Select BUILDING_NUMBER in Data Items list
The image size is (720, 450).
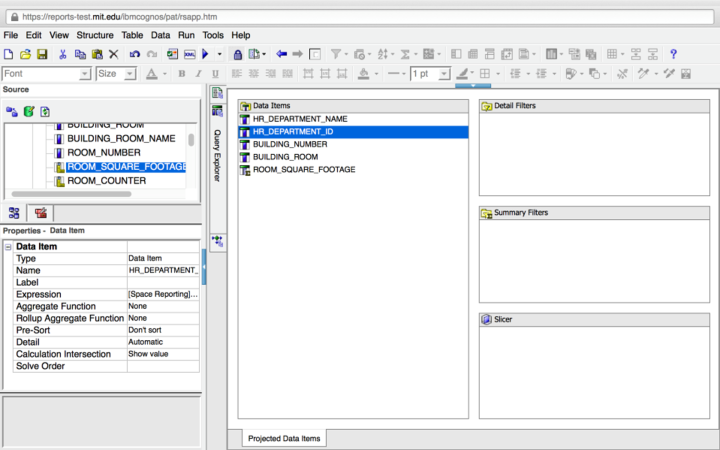[289, 144]
